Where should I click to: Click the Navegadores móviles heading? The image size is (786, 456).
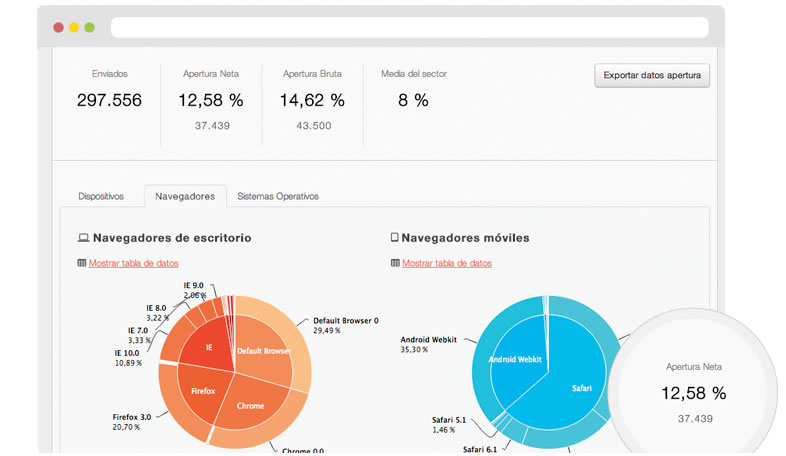tap(465, 238)
